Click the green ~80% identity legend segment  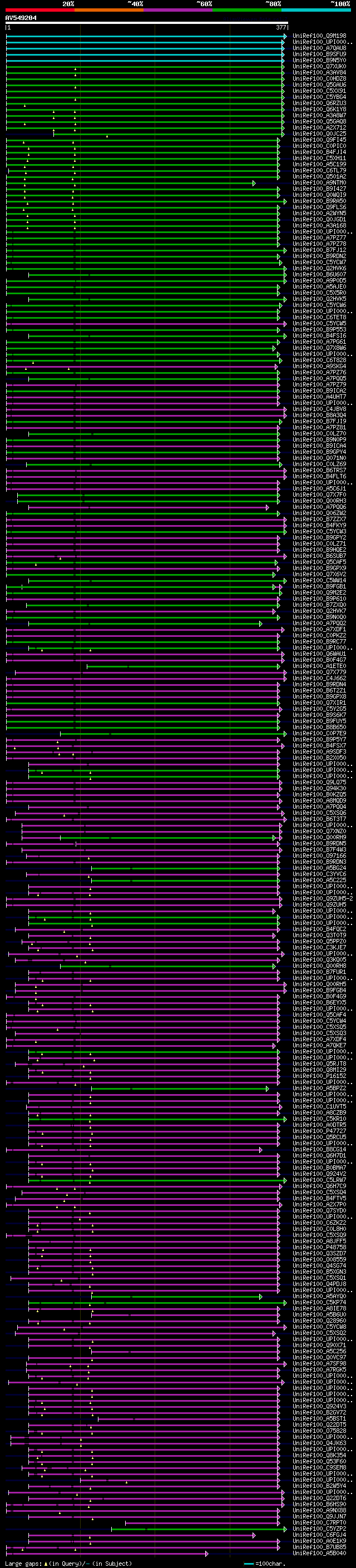coord(247,10)
